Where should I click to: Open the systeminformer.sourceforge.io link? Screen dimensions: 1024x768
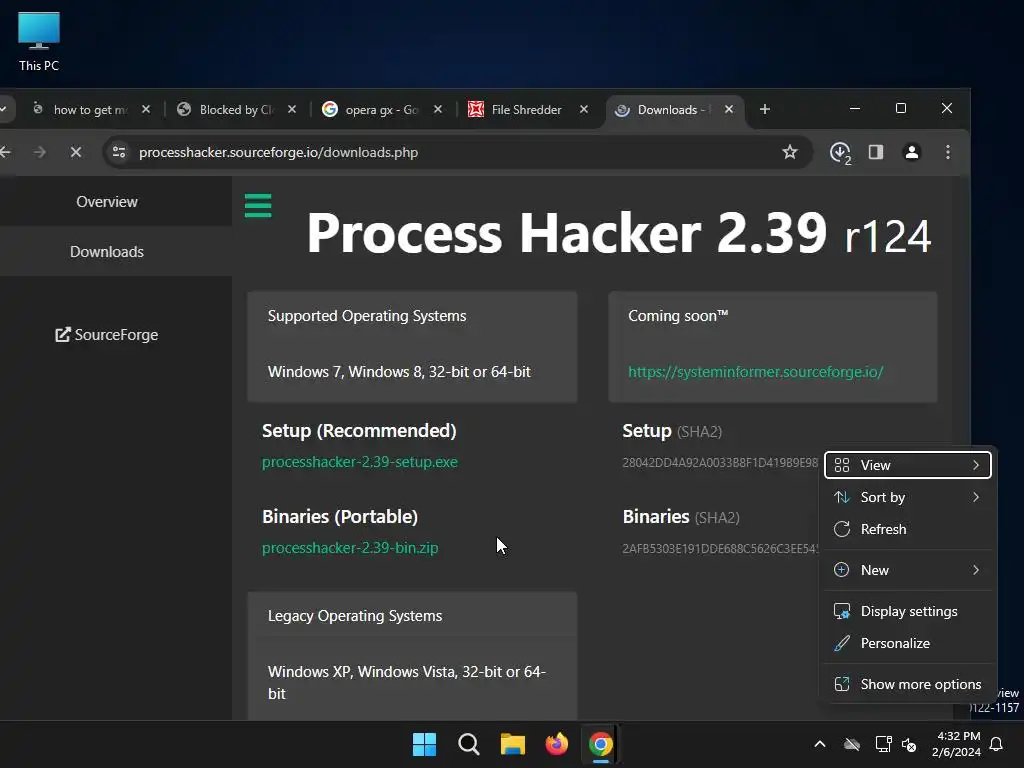pos(756,372)
